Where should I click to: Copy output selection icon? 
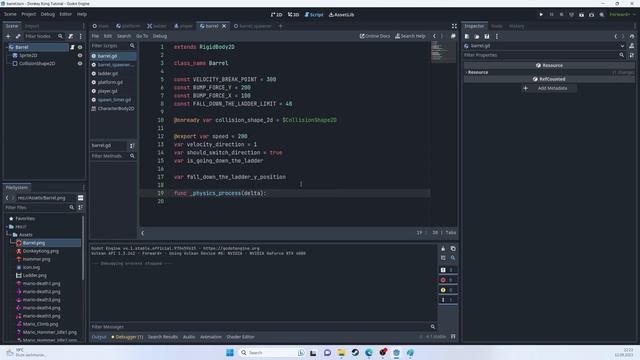[x=453, y=249]
